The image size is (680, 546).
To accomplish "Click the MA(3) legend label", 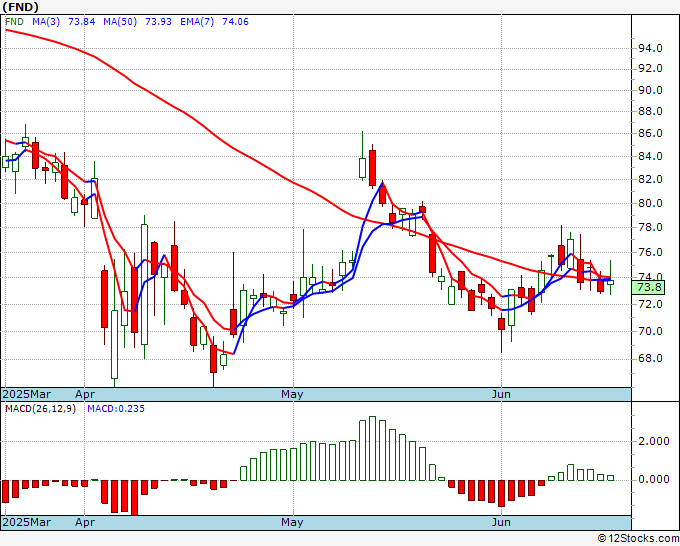I will (46, 22).
